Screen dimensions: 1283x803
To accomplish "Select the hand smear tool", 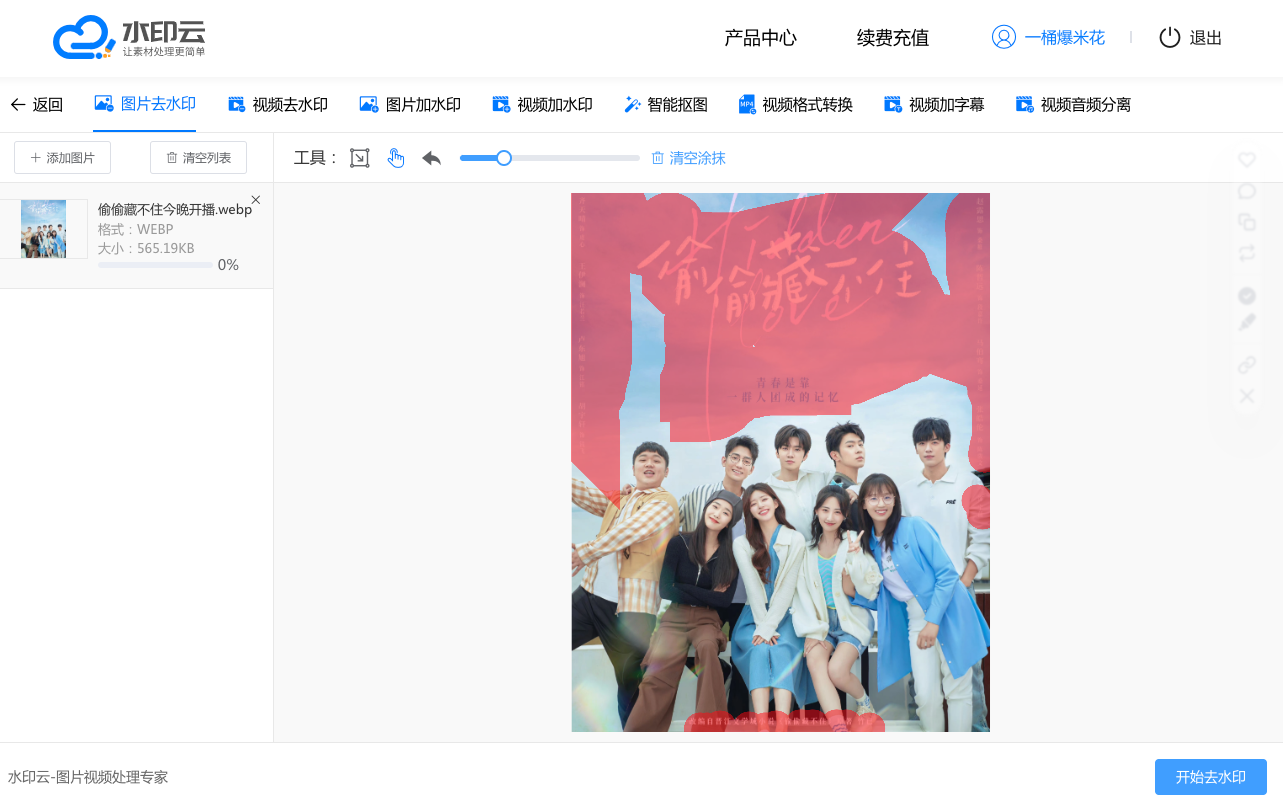I will [396, 158].
